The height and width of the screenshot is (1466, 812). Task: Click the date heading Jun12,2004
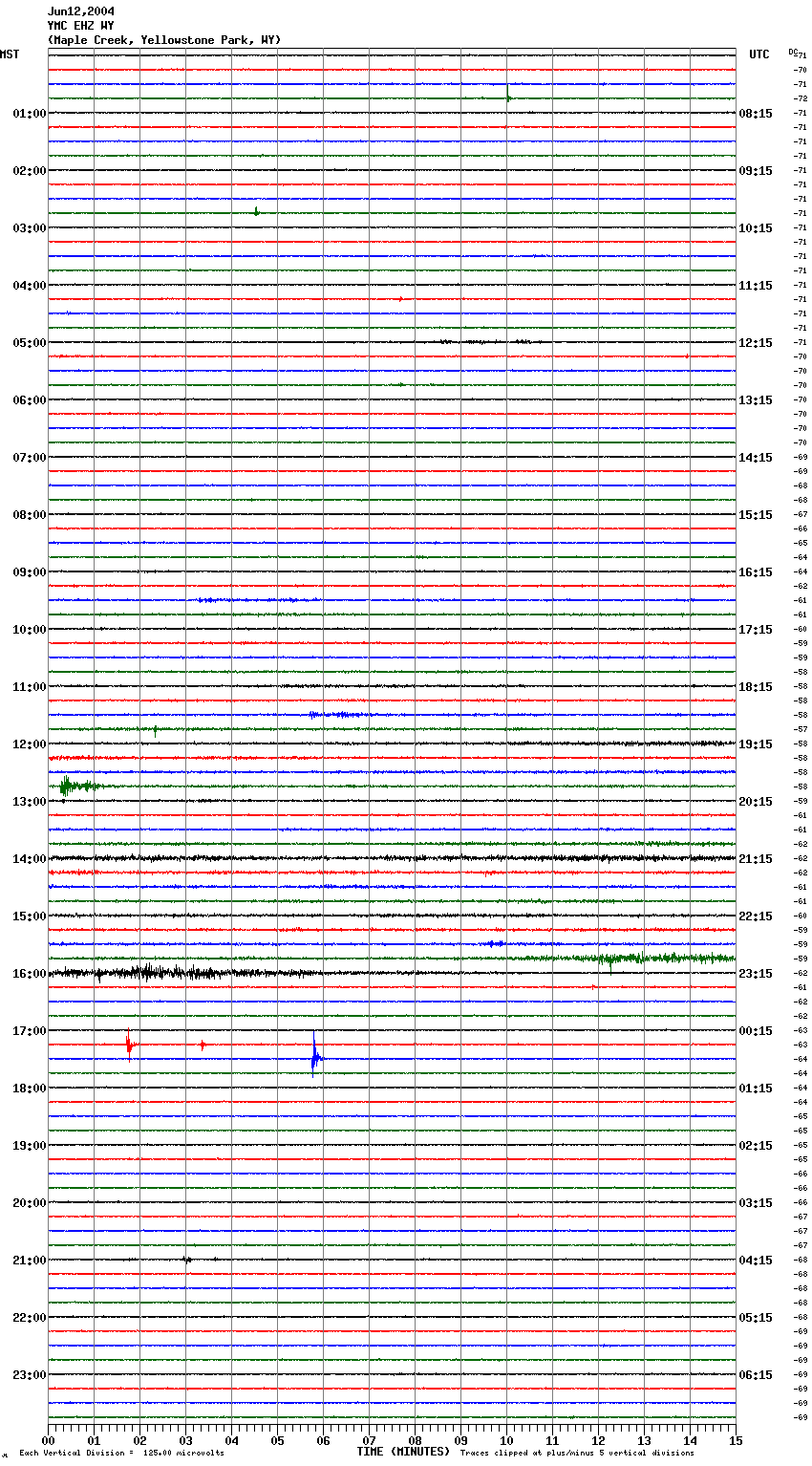pos(81,11)
